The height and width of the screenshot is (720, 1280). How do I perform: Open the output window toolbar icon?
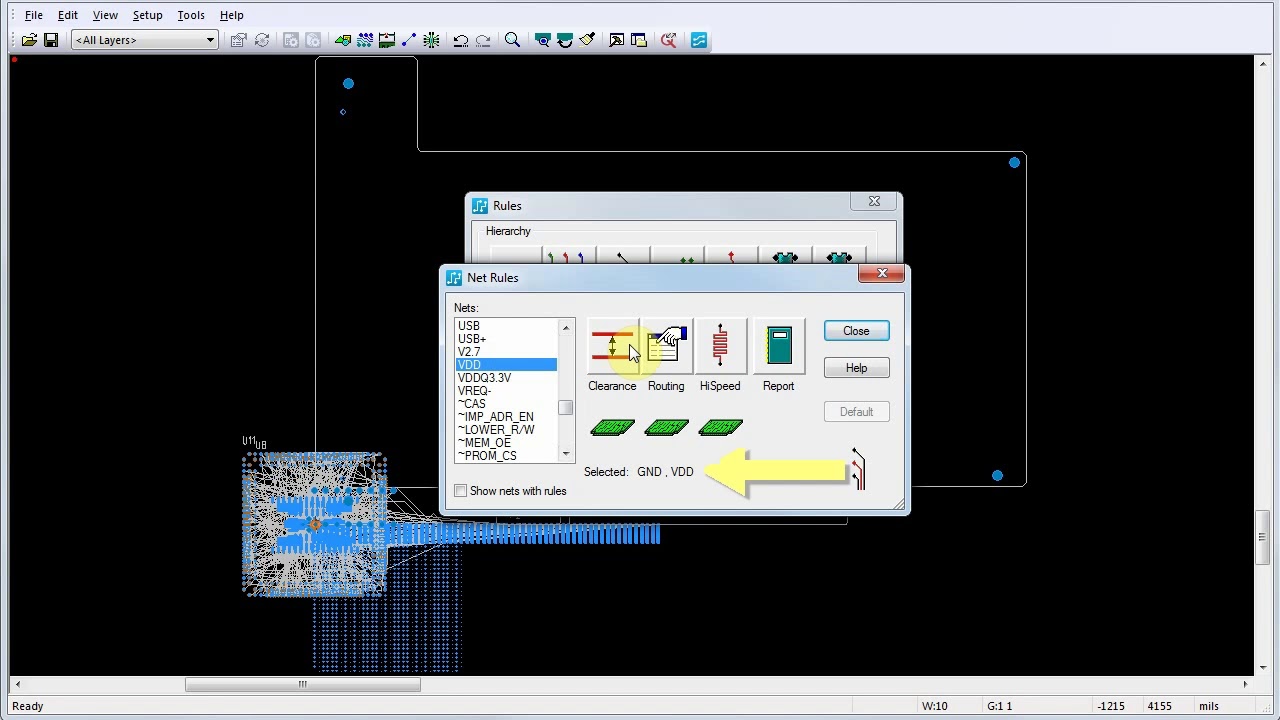click(617, 40)
